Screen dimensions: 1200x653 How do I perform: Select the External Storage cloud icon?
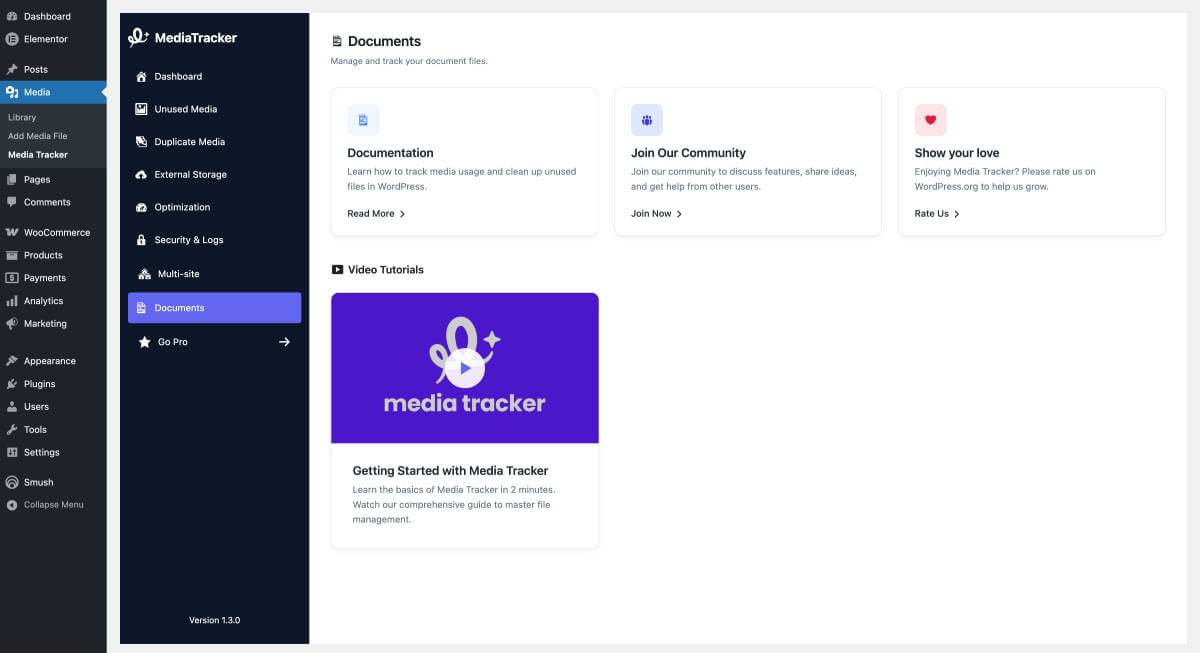tap(142, 175)
